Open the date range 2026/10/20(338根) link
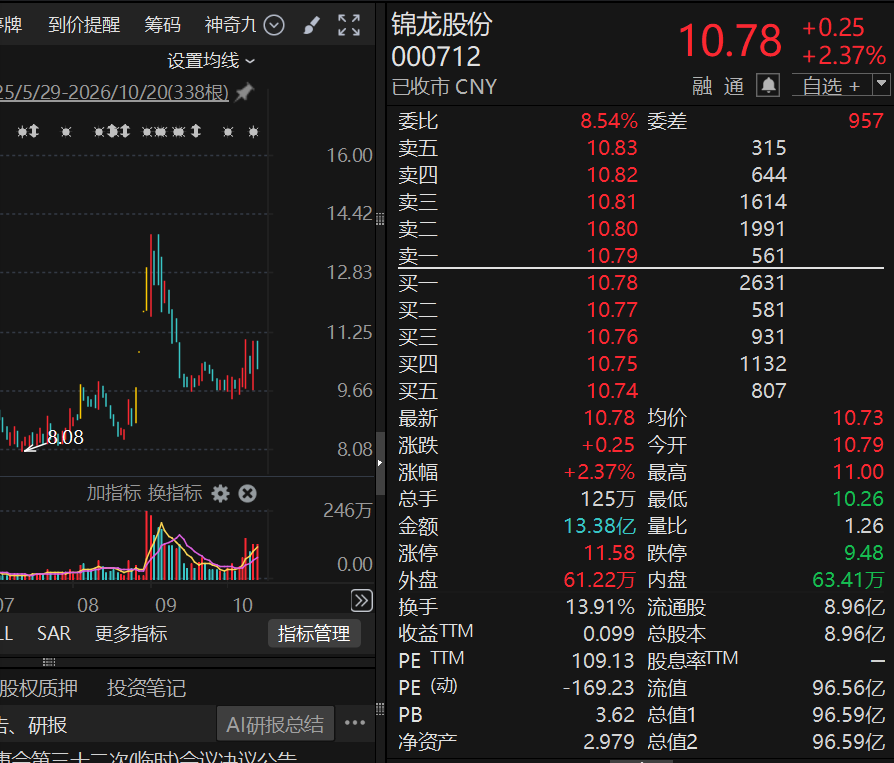Image resolution: width=894 pixels, height=763 pixels. click(114, 92)
